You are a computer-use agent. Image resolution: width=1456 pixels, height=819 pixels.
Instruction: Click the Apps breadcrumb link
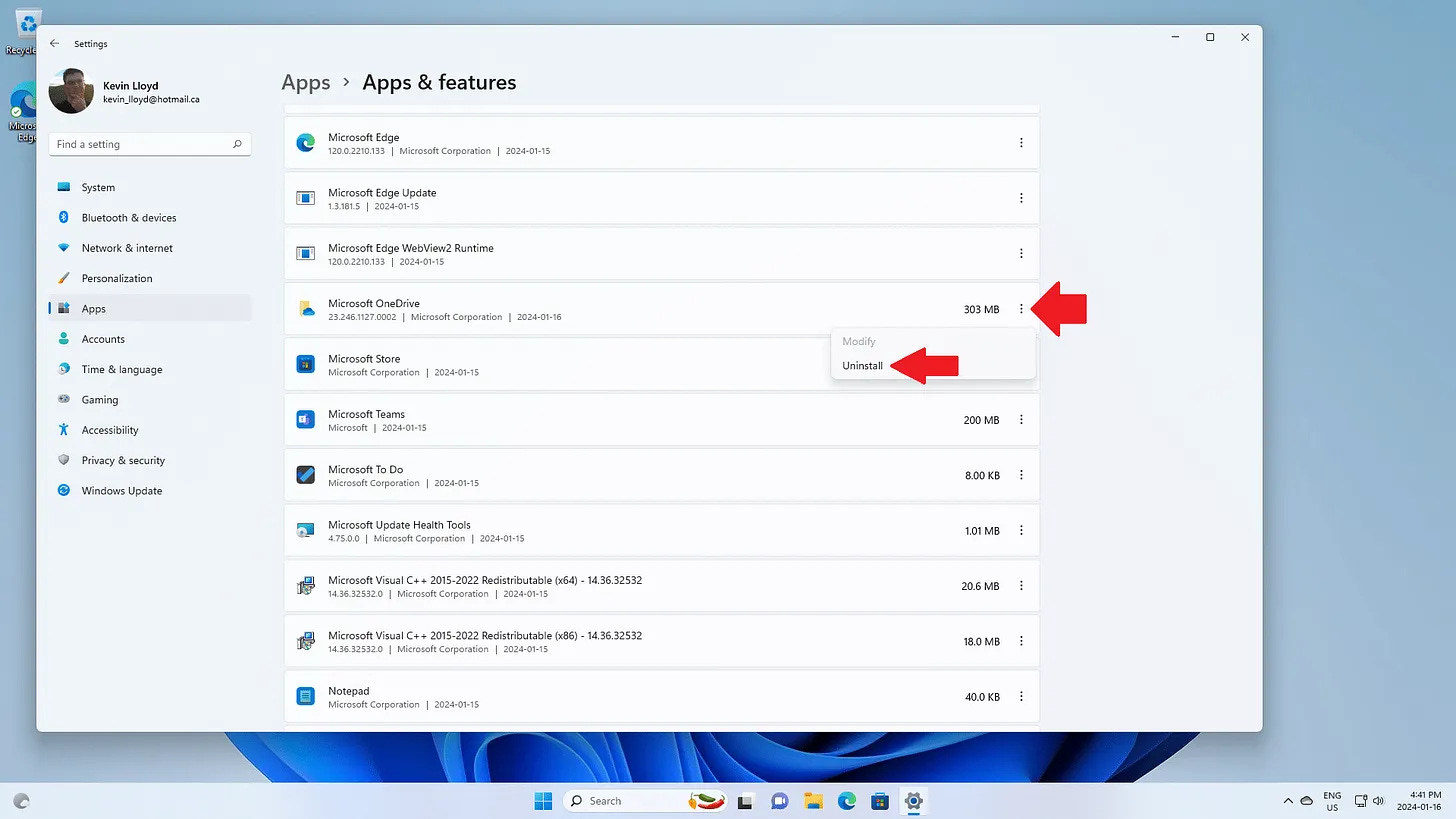tap(306, 82)
